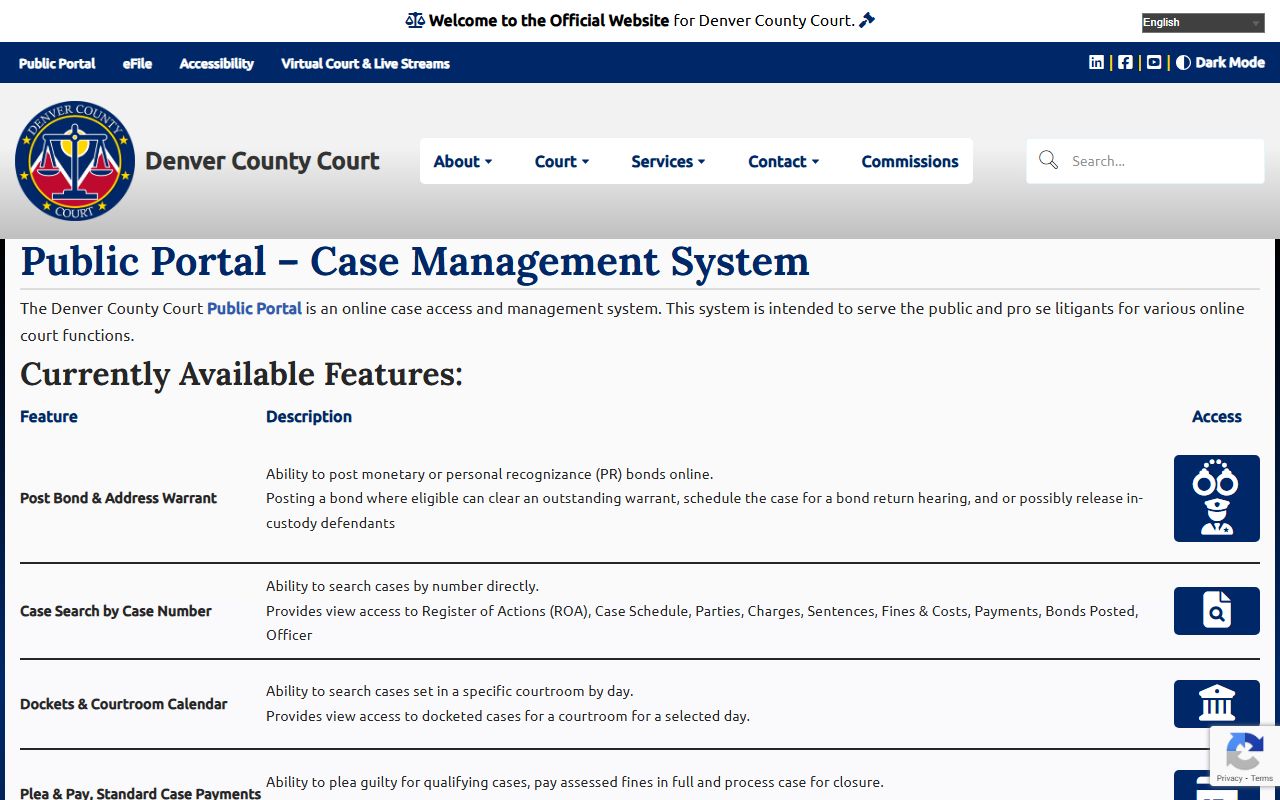Screen dimensions: 1280x800
Task: Click reCAPTCHA Terms link
Action: click(1262, 778)
